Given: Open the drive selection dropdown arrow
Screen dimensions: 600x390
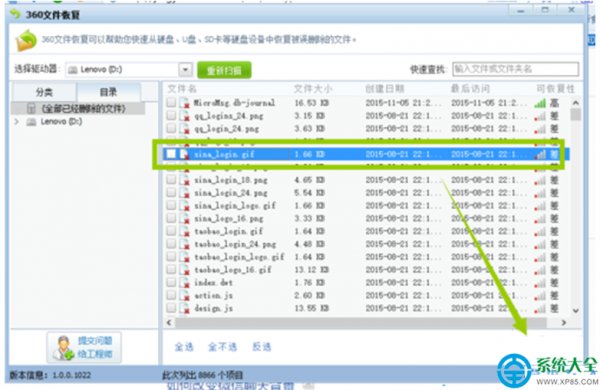Looking at the screenshot, I should point(185,70).
